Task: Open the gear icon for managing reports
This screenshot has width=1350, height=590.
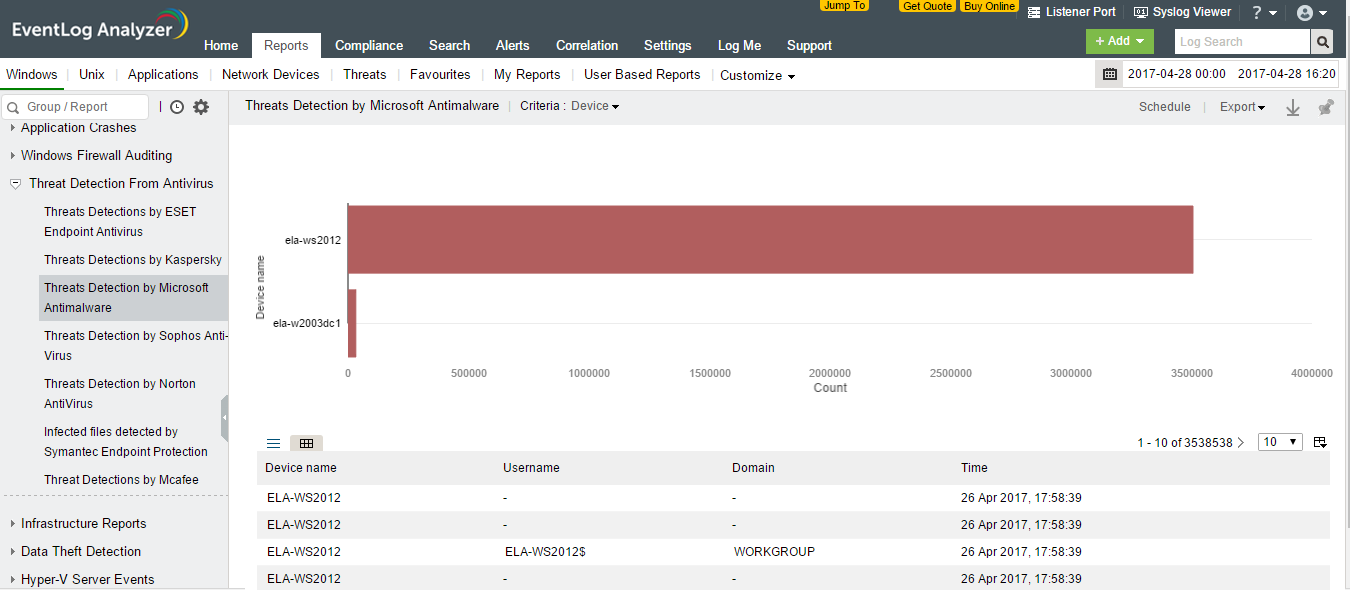Action: [x=201, y=107]
